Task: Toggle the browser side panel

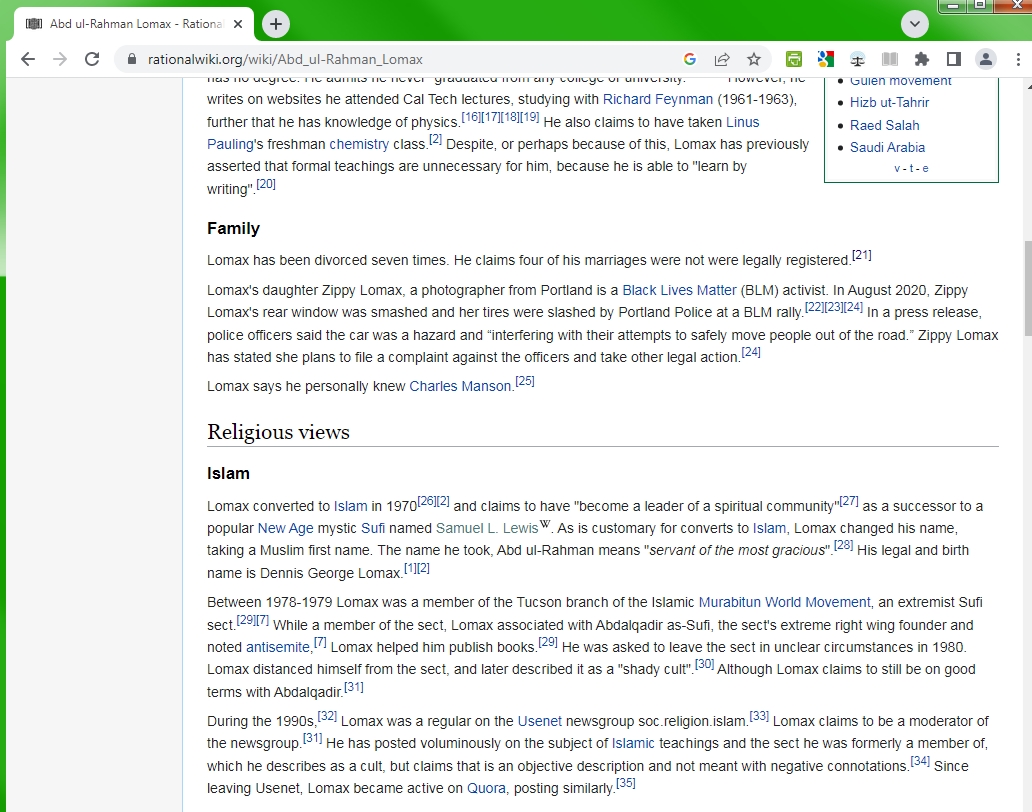Action: tap(954, 59)
